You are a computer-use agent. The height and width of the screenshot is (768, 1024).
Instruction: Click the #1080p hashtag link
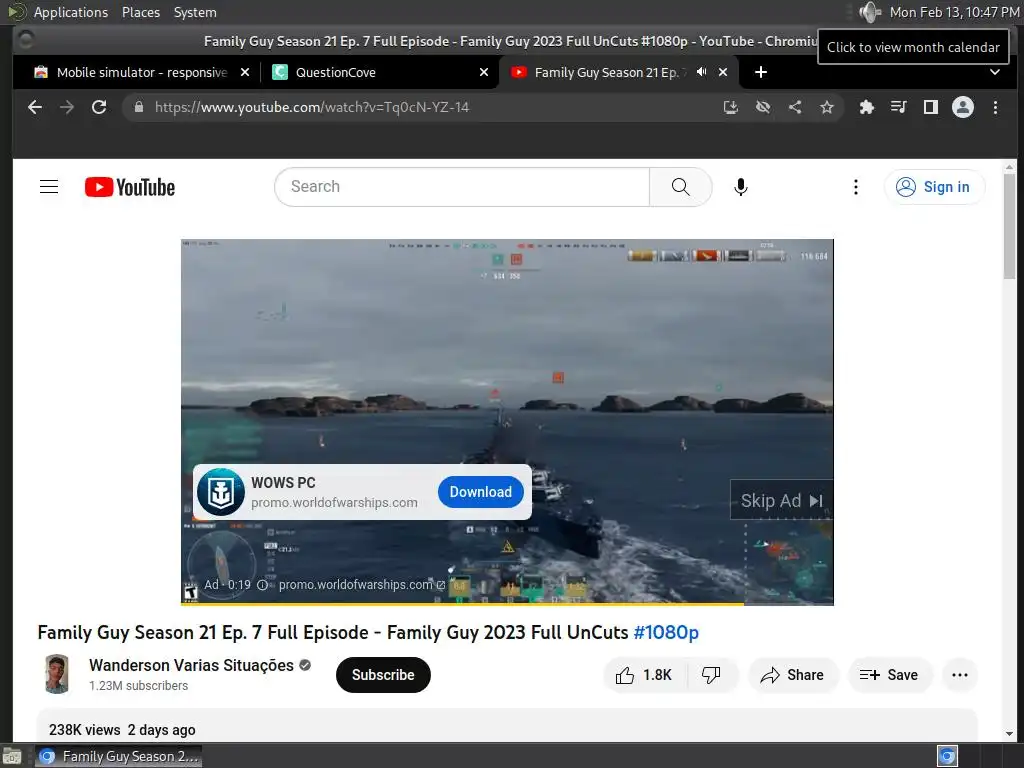[x=666, y=632]
